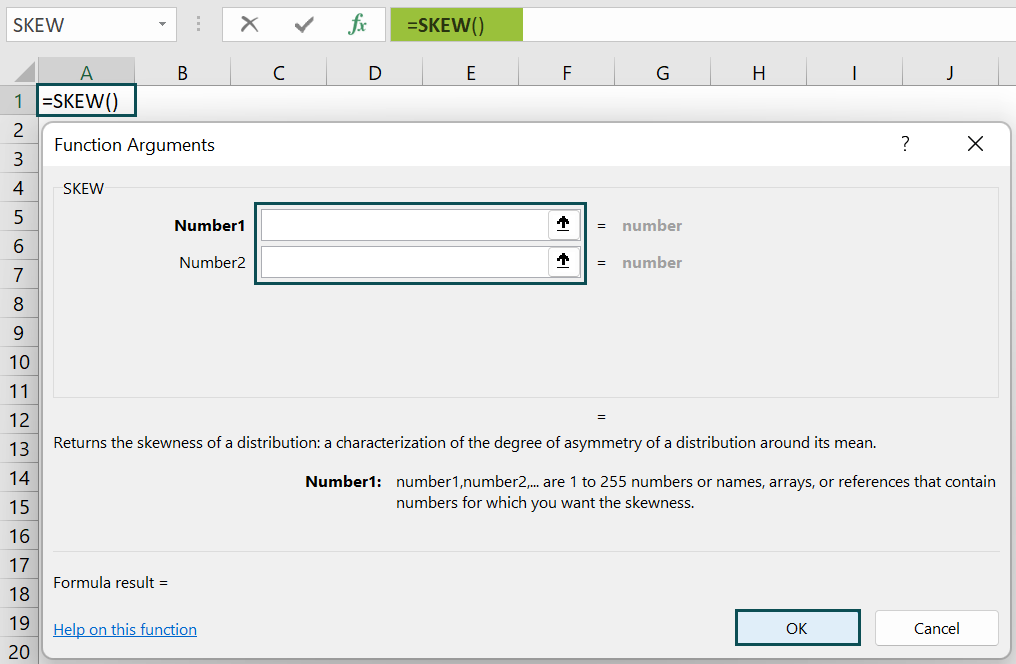
Task: Open Insert Function via the fx icon
Action: coord(357,25)
